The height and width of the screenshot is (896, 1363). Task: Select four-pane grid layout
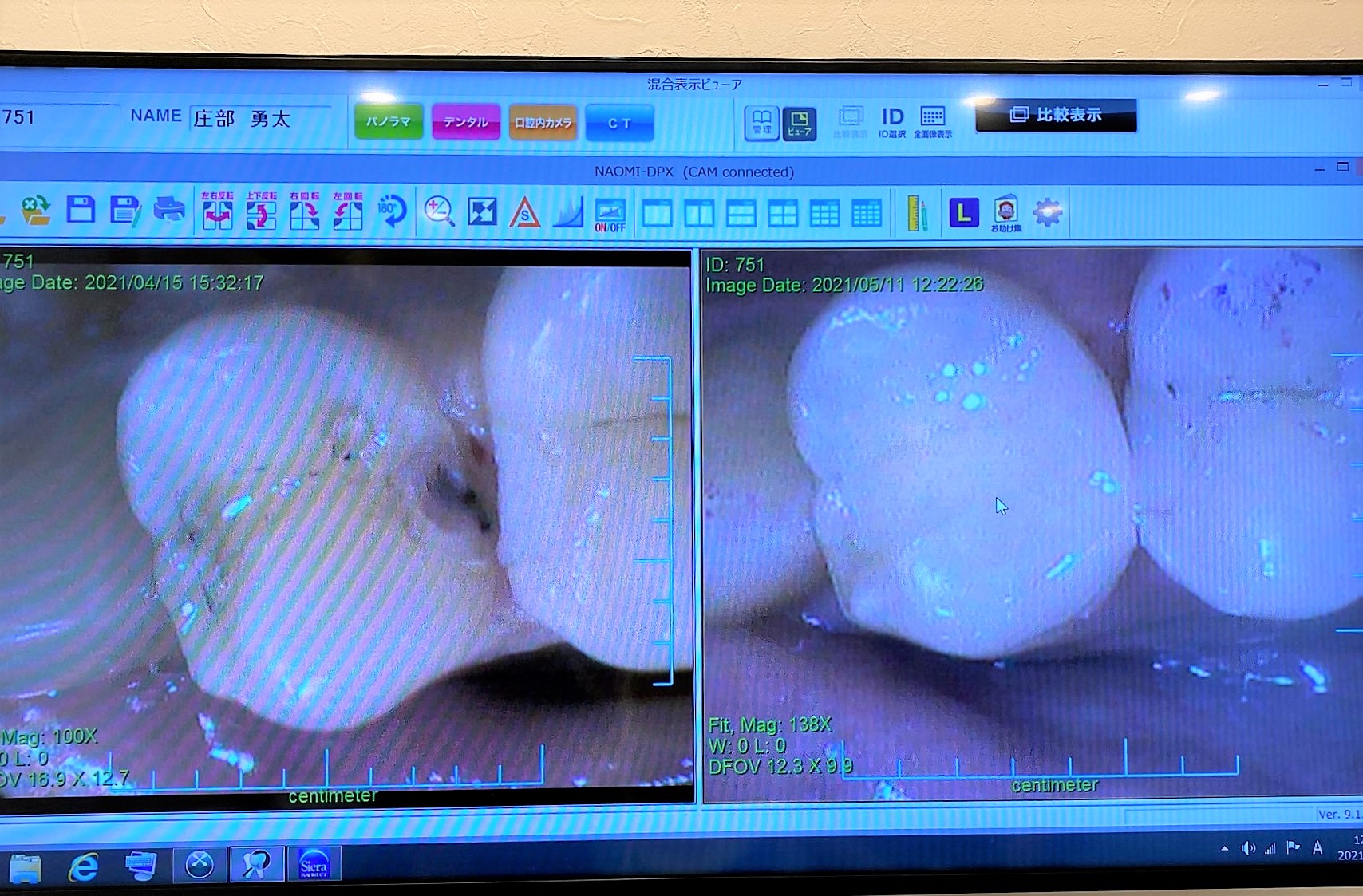pyautogui.click(x=783, y=213)
